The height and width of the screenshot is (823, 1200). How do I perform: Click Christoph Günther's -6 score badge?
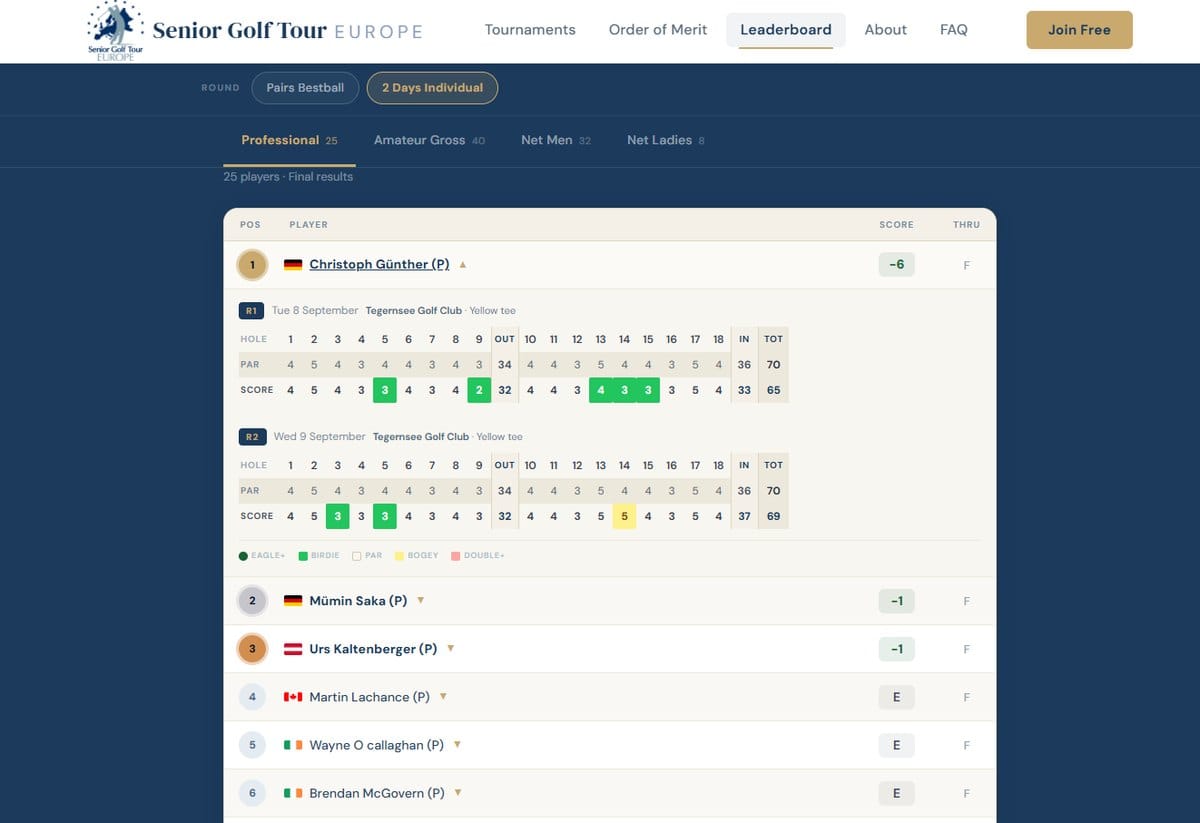click(896, 265)
